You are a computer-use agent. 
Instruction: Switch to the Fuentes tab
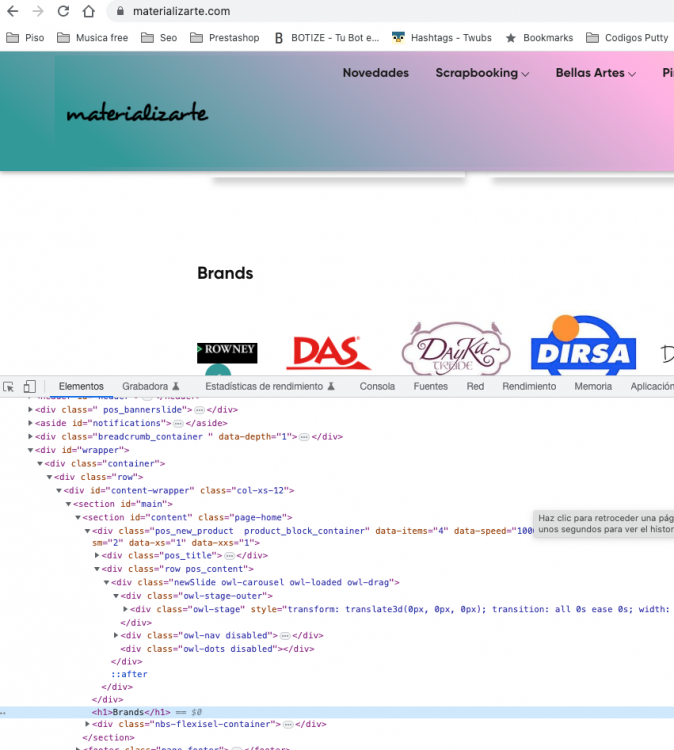[x=431, y=386]
